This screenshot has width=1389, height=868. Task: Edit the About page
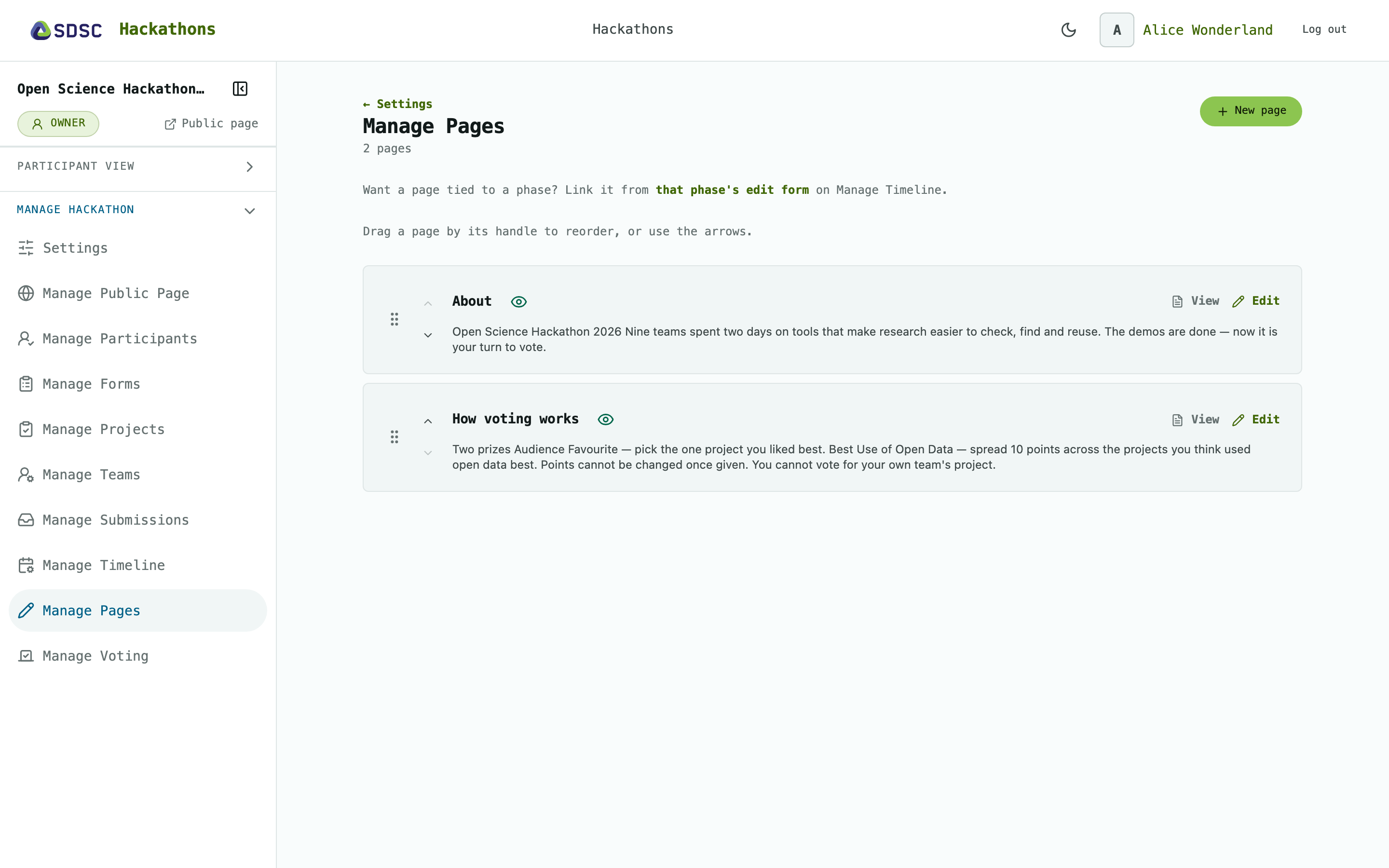pyautogui.click(x=1256, y=301)
